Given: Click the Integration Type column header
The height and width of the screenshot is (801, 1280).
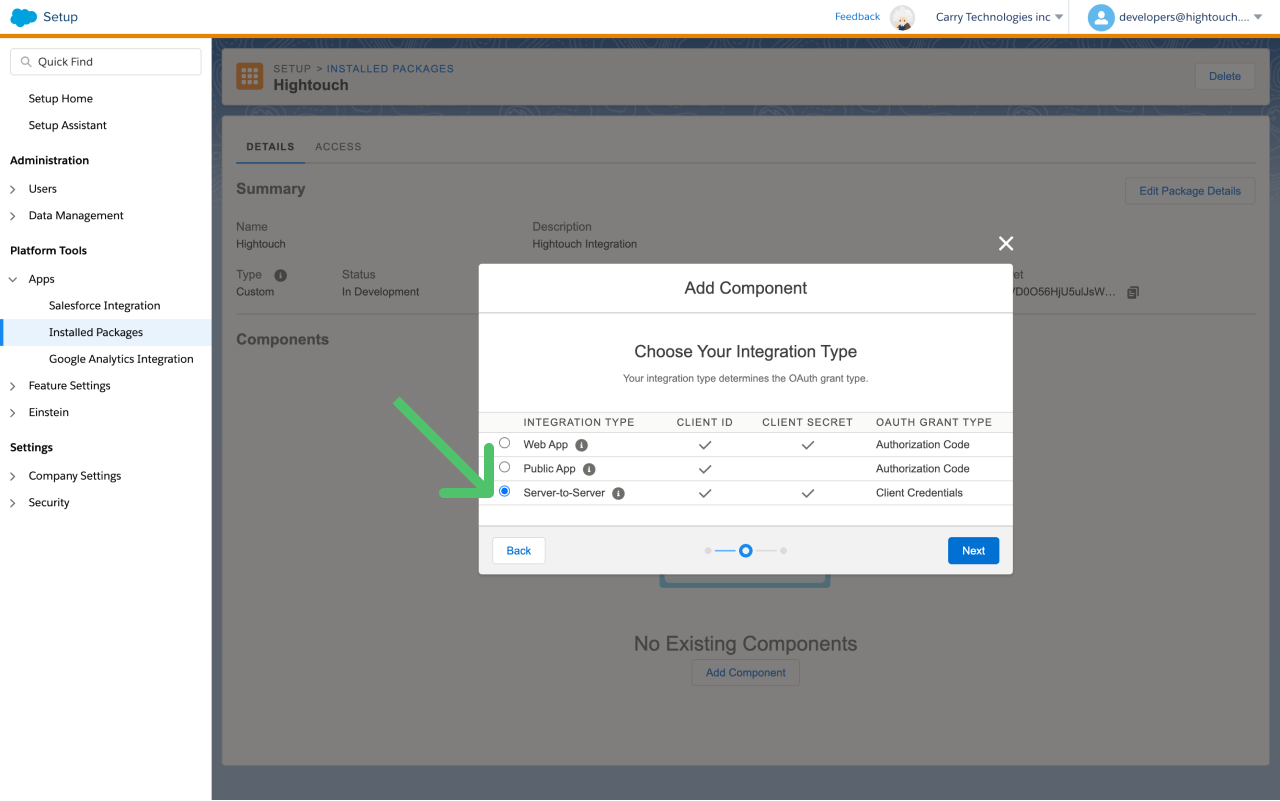Looking at the screenshot, I should point(579,423).
